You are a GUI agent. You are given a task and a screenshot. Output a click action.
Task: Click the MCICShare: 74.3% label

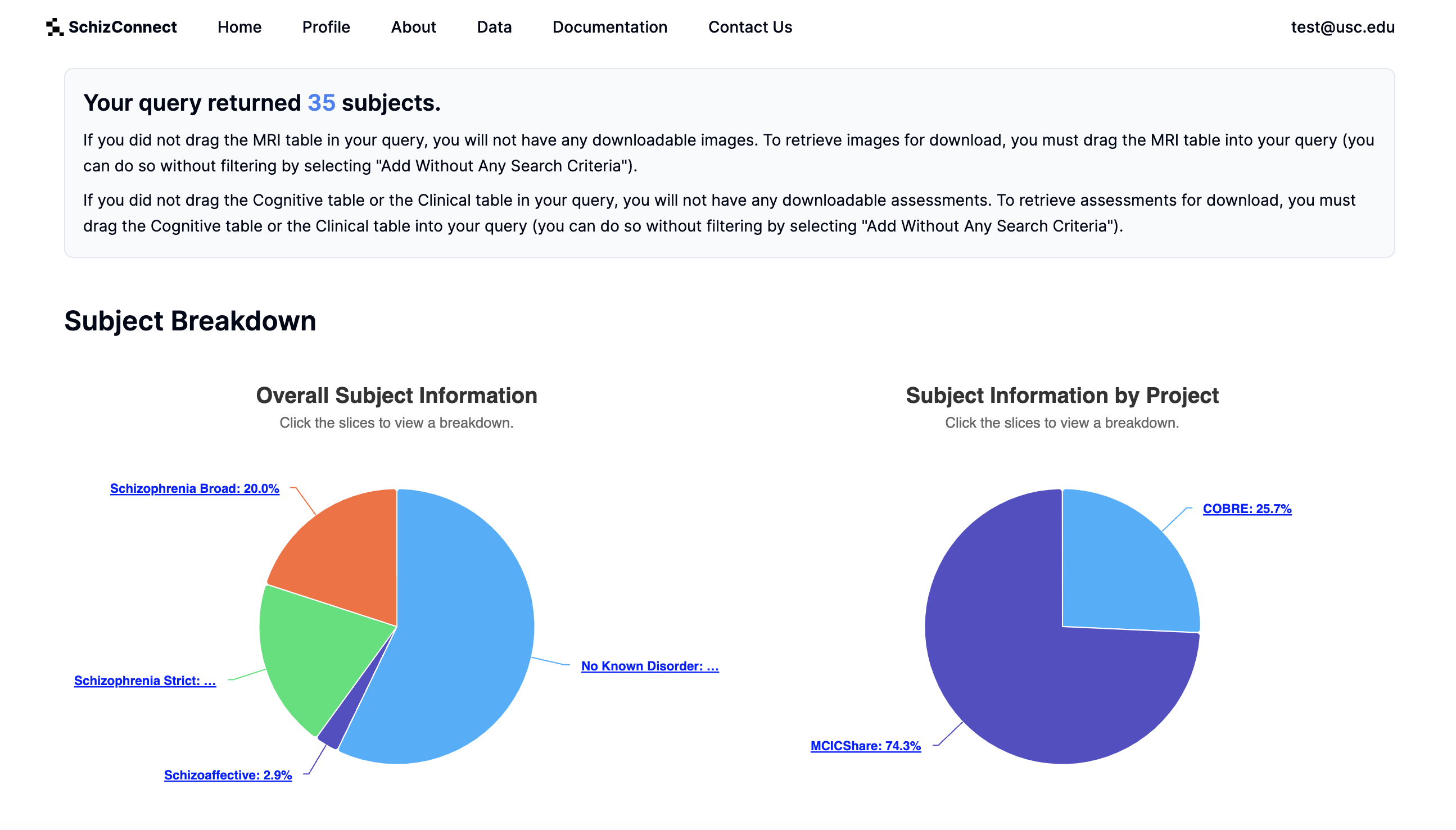tap(866, 745)
